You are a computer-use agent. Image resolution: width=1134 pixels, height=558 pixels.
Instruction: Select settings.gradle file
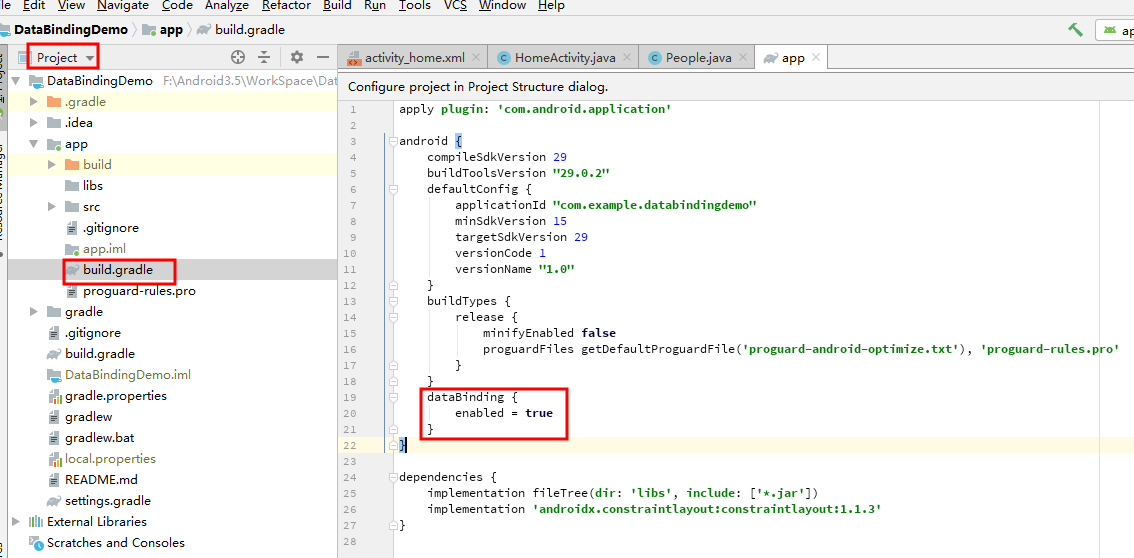point(108,501)
